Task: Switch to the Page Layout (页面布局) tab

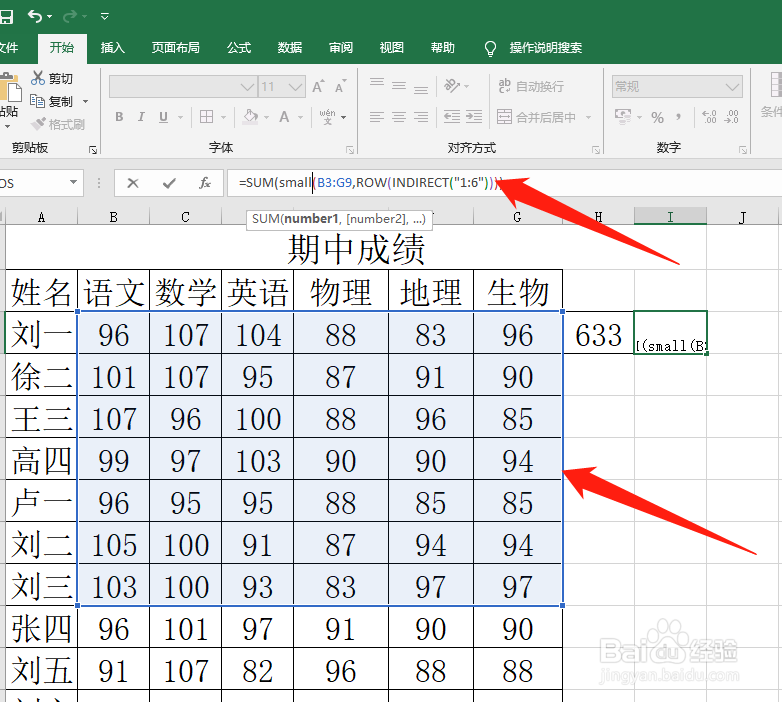Action: tap(176, 48)
